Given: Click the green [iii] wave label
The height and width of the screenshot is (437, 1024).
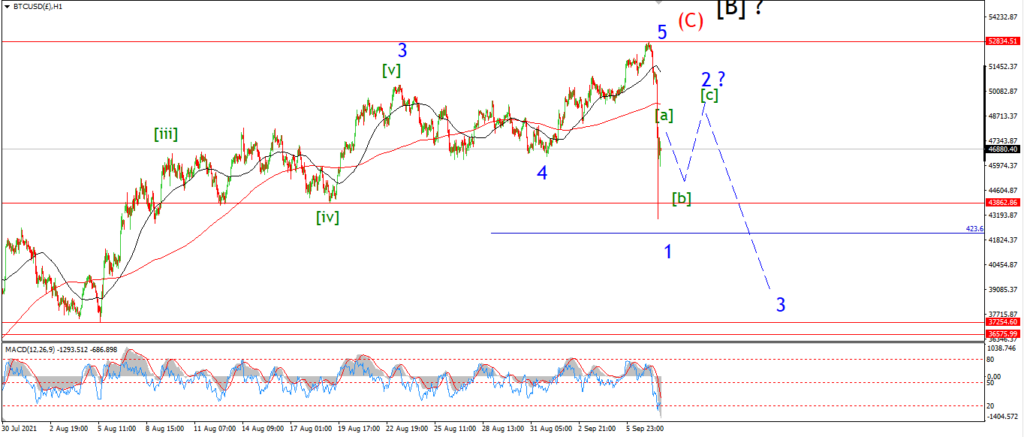Looking at the screenshot, I should pos(166,135).
